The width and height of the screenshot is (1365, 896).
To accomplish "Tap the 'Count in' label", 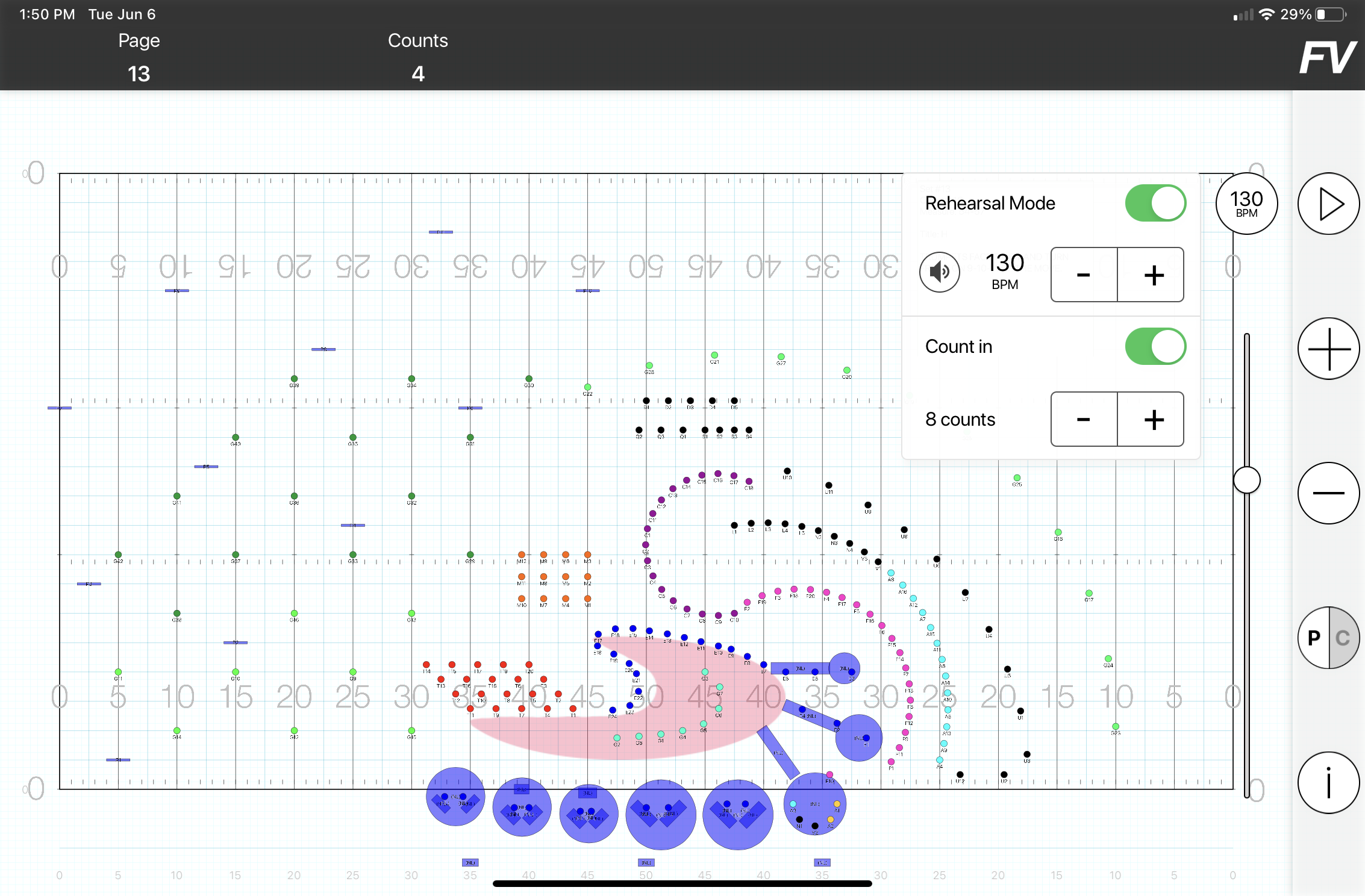I will pos(958,347).
